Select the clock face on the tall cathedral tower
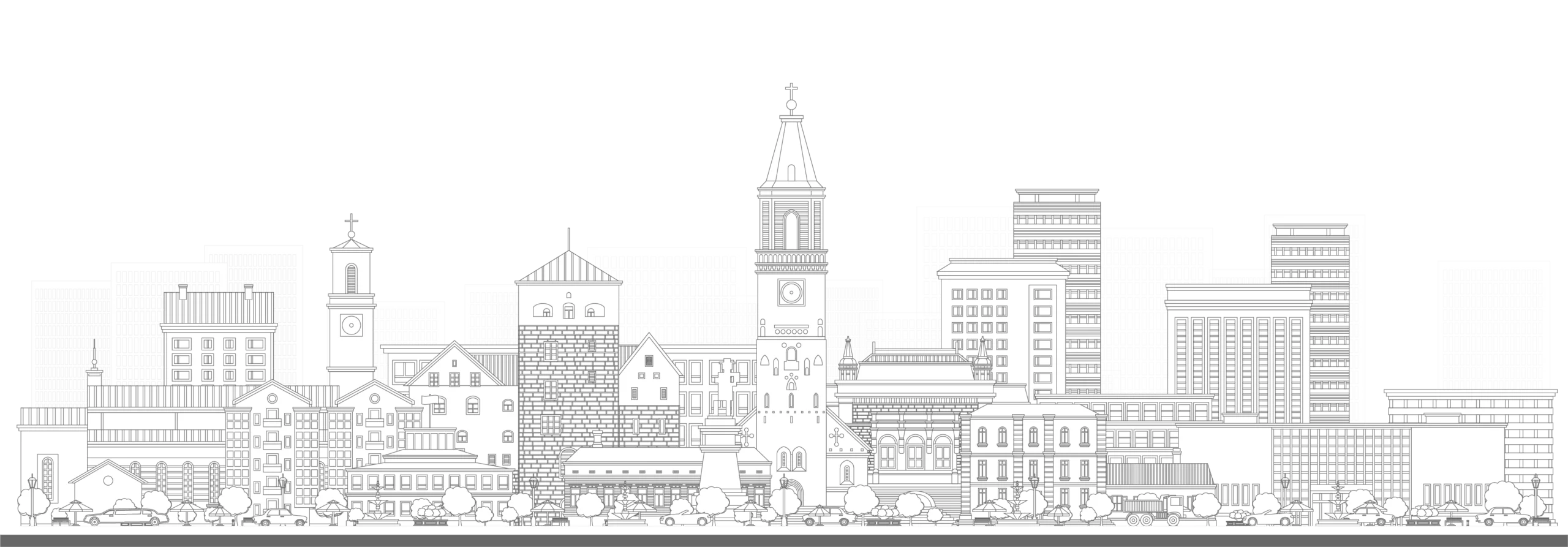Screen dimensions: 1568x547 791,293
